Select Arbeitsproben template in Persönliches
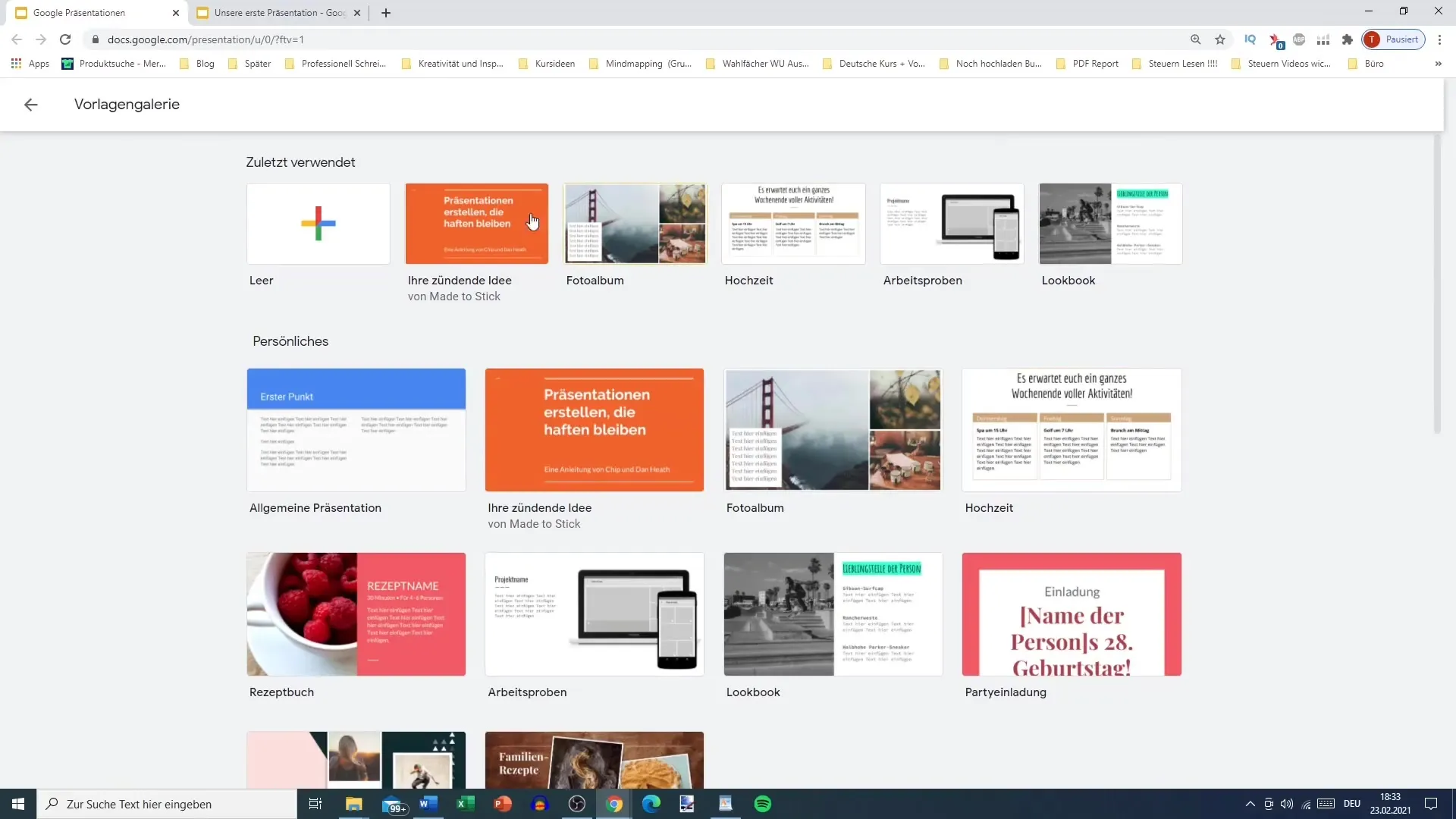 coord(595,614)
